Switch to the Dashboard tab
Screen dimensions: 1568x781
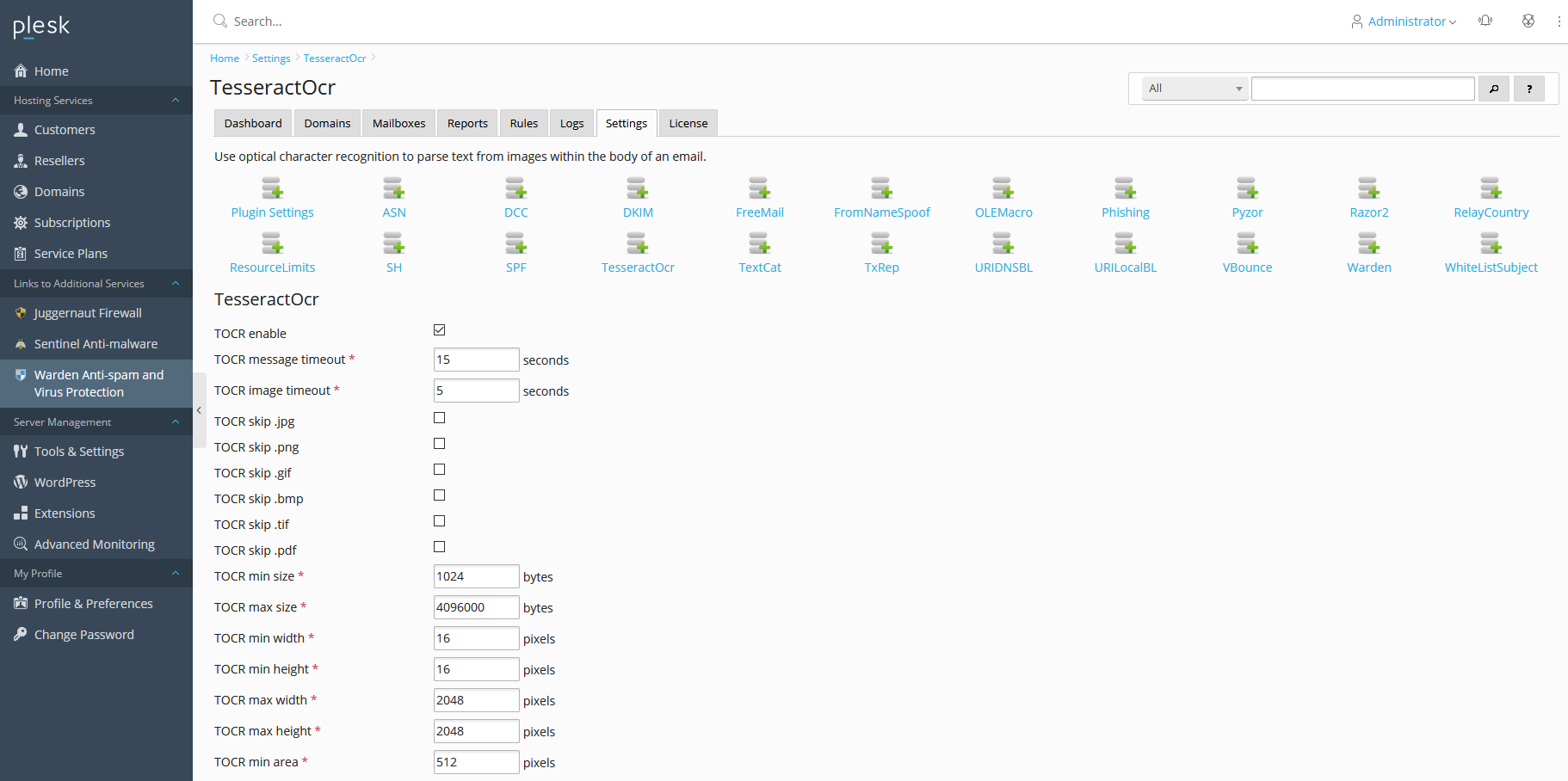click(x=253, y=124)
